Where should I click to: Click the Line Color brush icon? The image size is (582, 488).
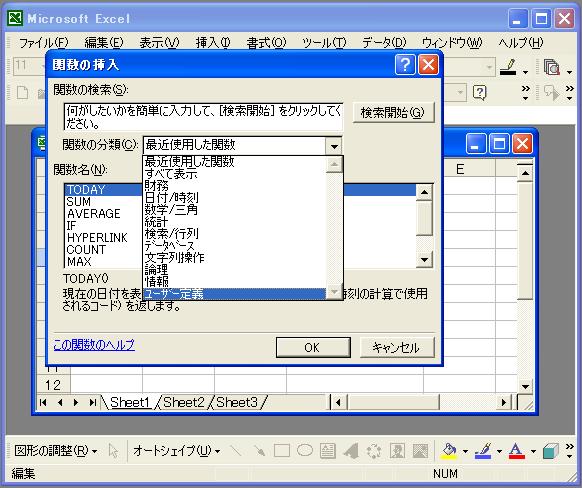[483, 451]
